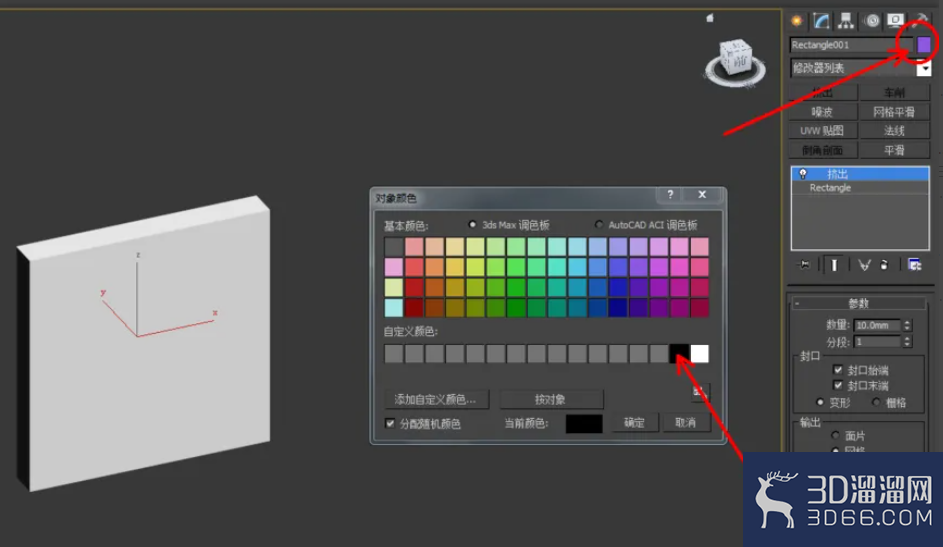Toggle Show End Result icon
Image resolution: width=943 pixels, height=547 pixels.
click(834, 264)
